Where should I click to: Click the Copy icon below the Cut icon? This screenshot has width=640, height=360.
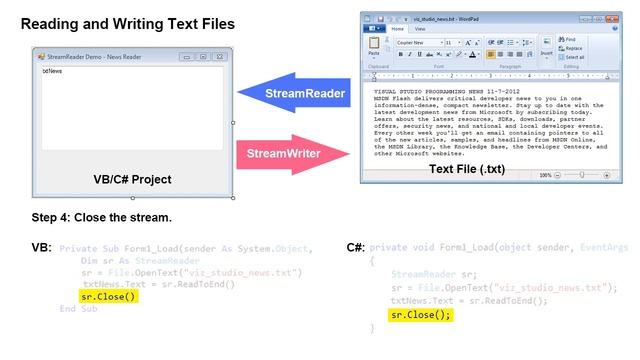pyautogui.click(x=387, y=49)
